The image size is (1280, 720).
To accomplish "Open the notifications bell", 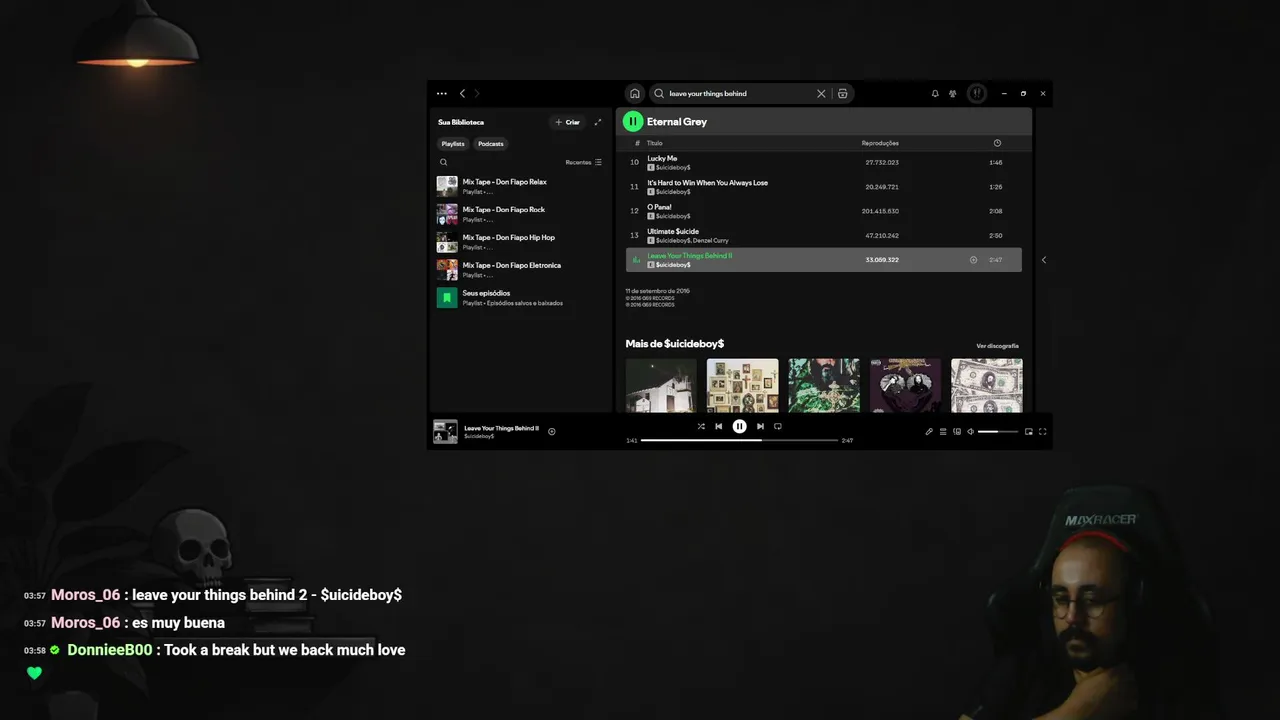I will point(935,93).
